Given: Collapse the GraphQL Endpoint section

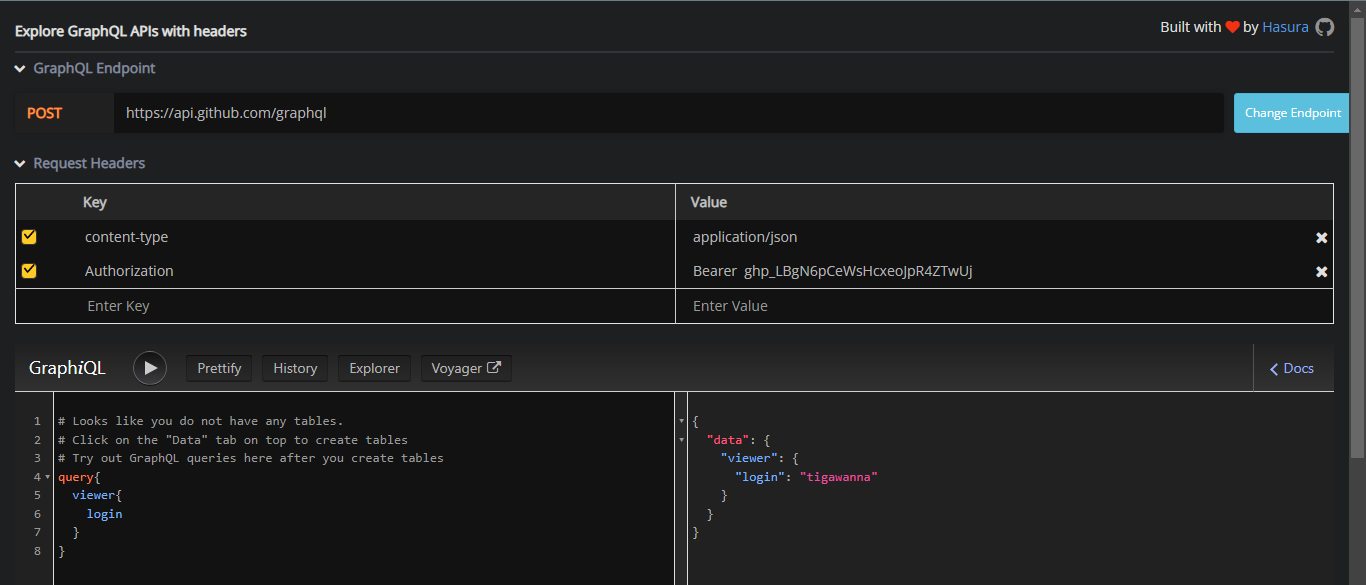Looking at the screenshot, I should (x=20, y=69).
